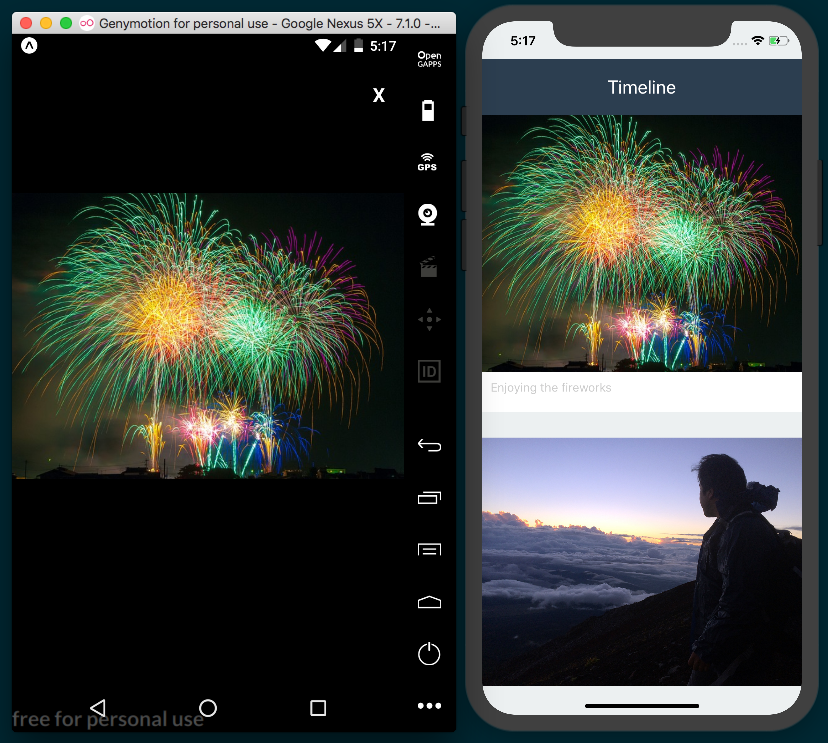Screen dimensions: 828x743
Task: Click the Open GAPPS icon in Genymotion sidebar
Action: [x=428, y=59]
